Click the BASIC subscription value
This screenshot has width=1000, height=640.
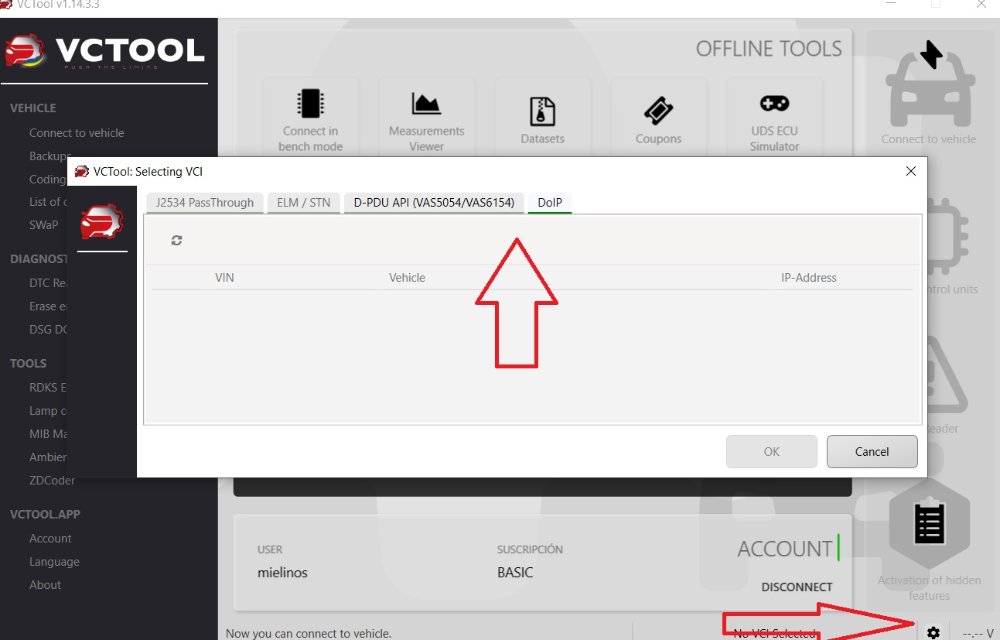coord(515,572)
